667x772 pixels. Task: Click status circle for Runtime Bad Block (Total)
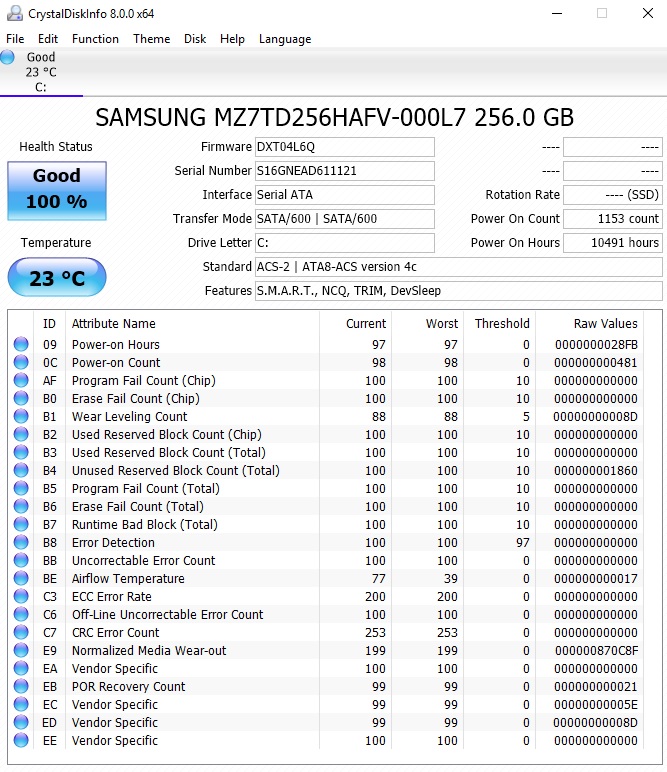tap(21, 524)
